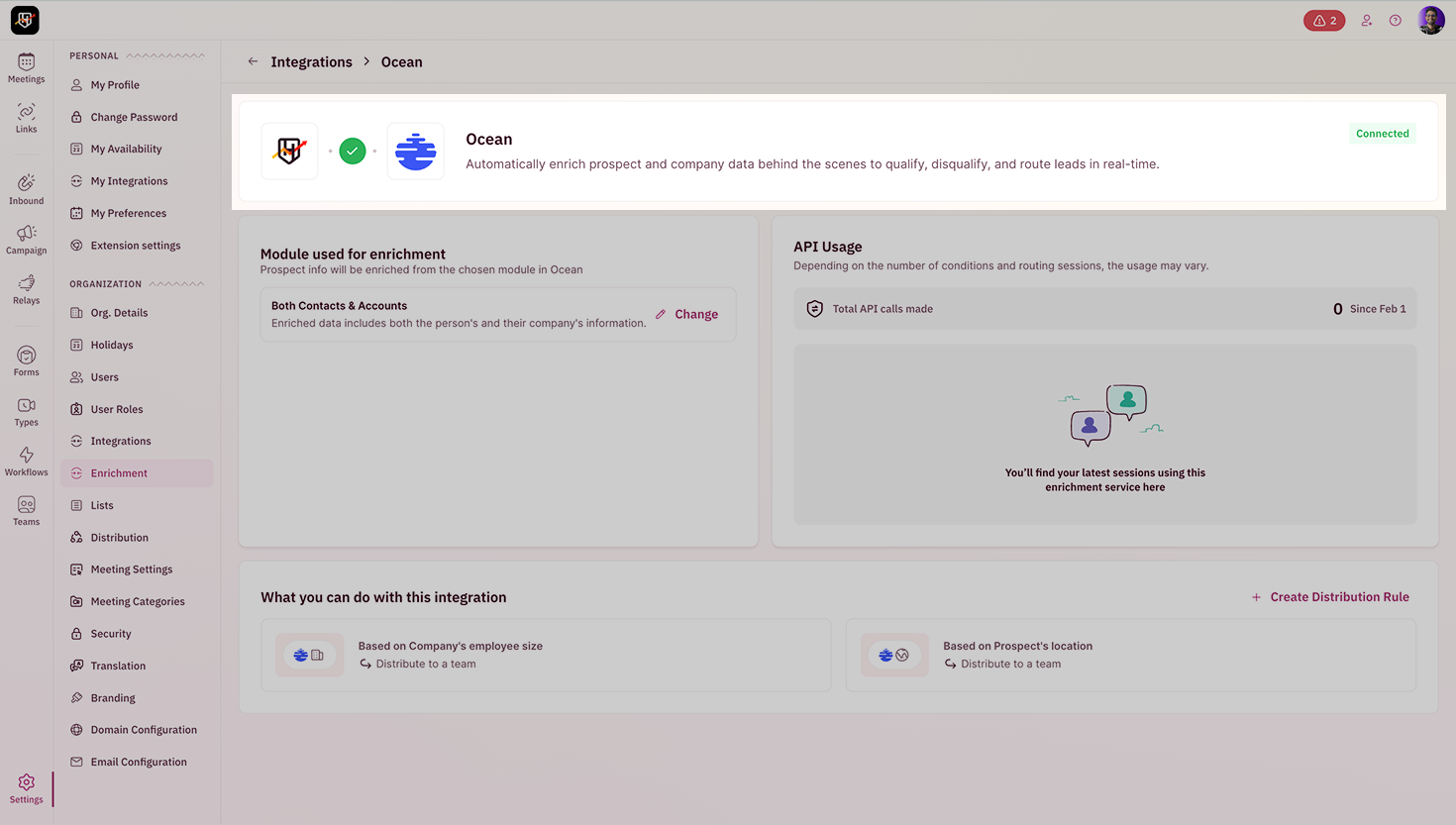This screenshot has height=825, width=1456.
Task: Click the shield icon beside Total API calls
Action: 814,309
